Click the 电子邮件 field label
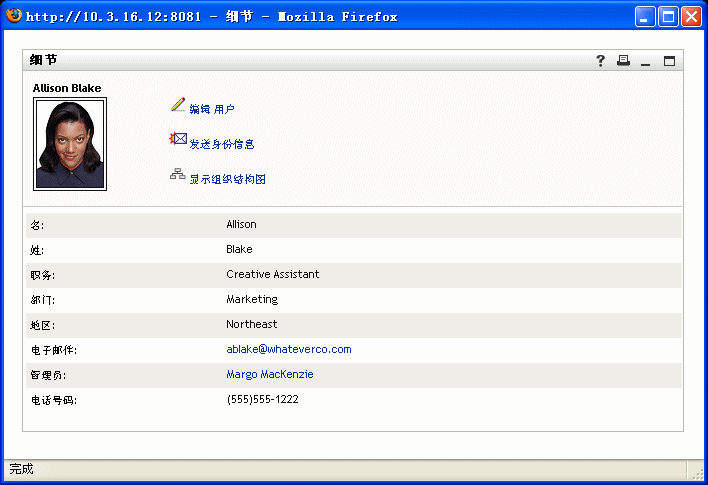Screen dimensions: 708x485 point(54,350)
